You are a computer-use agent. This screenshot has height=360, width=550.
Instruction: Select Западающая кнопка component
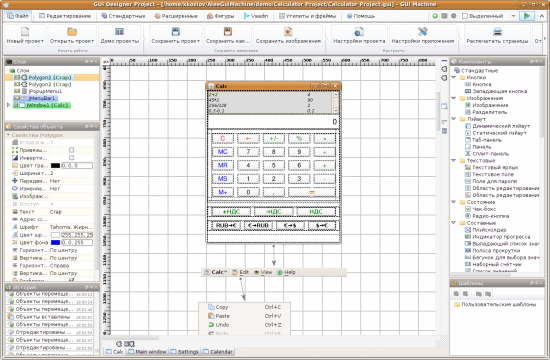point(499,91)
